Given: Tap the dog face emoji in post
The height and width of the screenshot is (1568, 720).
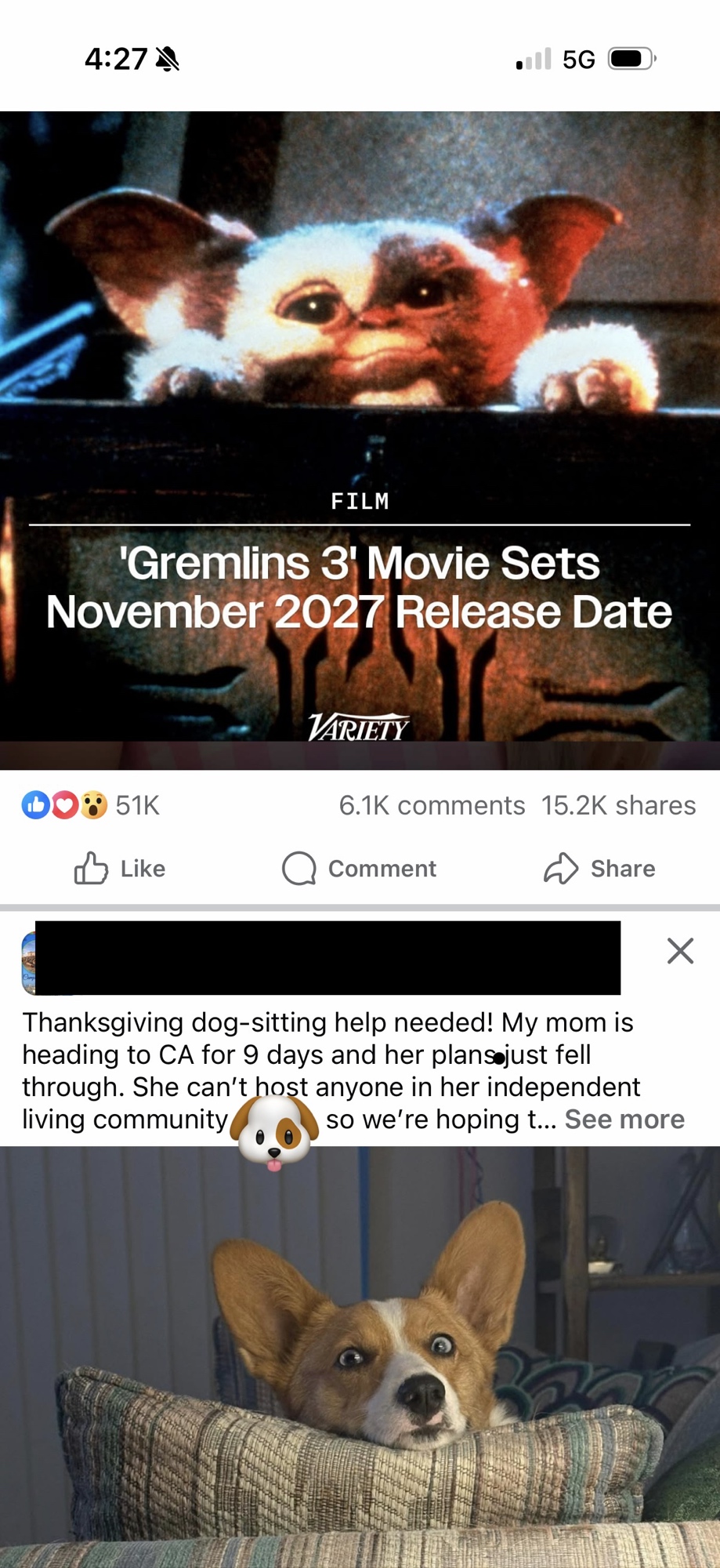Looking at the screenshot, I should [x=274, y=1131].
